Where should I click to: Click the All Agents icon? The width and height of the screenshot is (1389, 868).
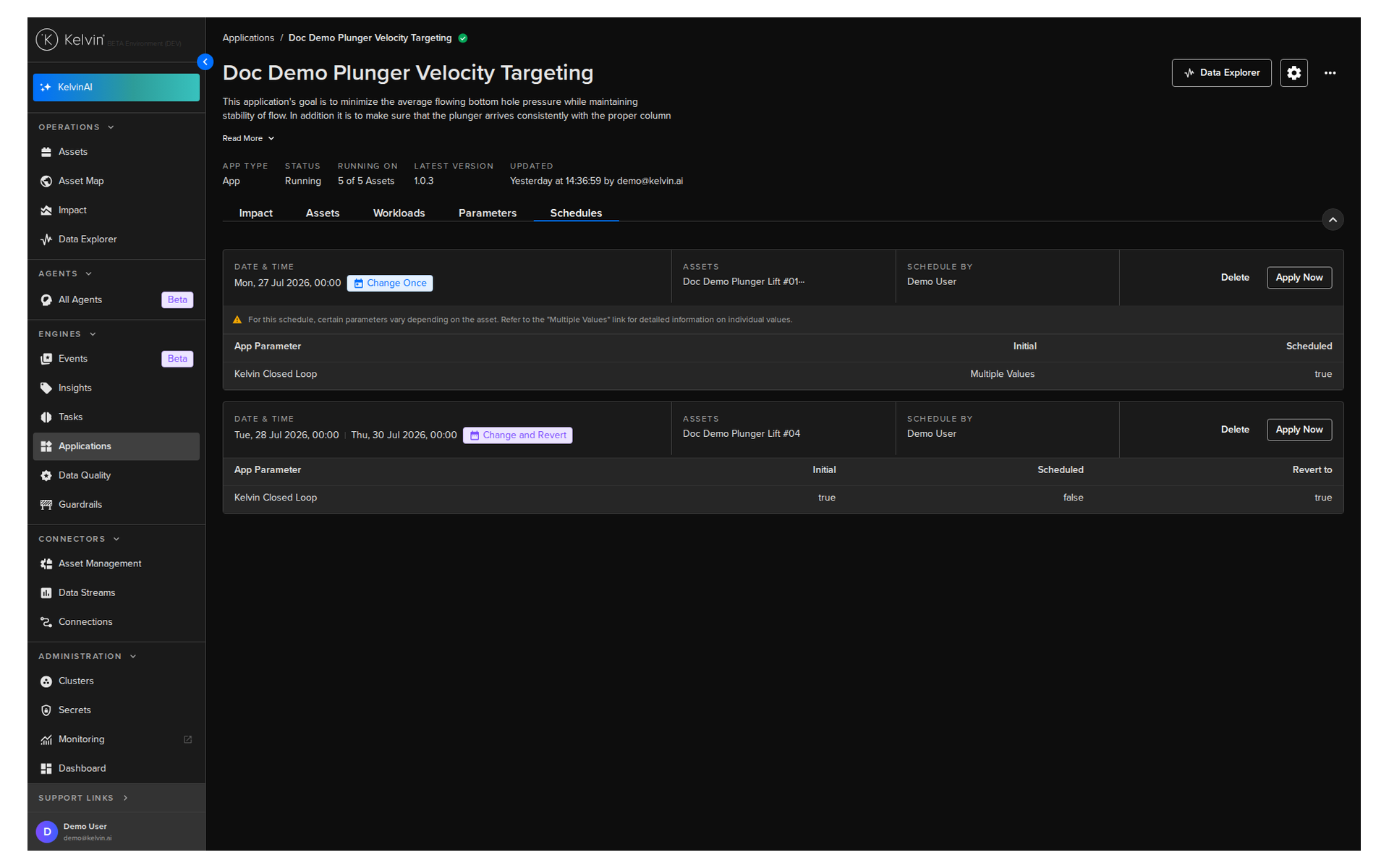click(46, 300)
